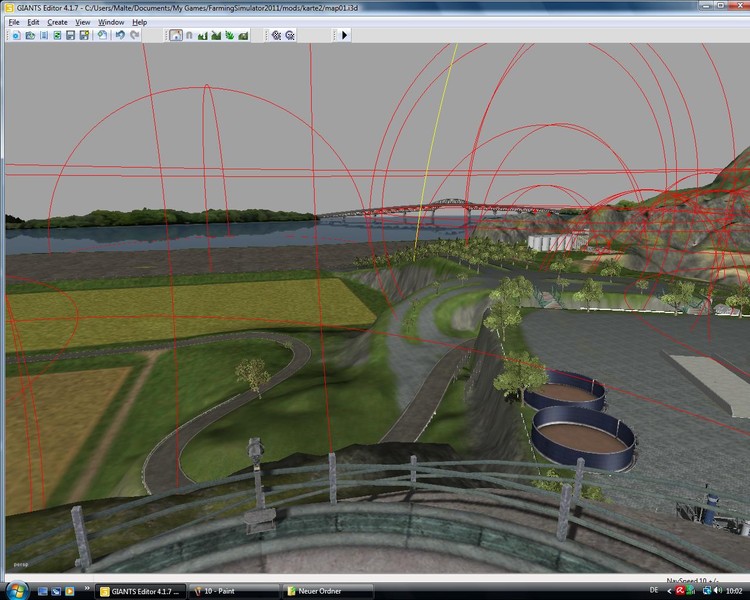
Task: Click the first gear toolbar icon
Action: tap(276, 35)
